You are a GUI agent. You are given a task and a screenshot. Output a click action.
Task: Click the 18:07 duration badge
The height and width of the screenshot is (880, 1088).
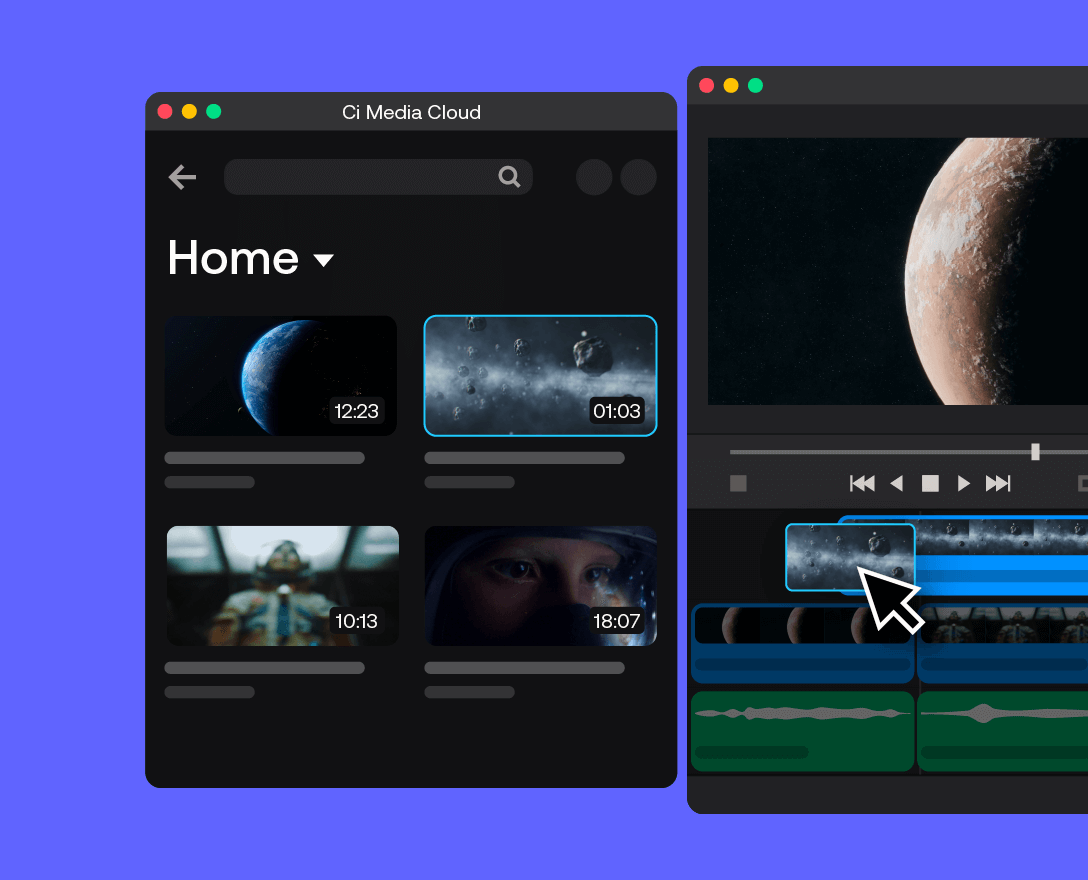(616, 620)
